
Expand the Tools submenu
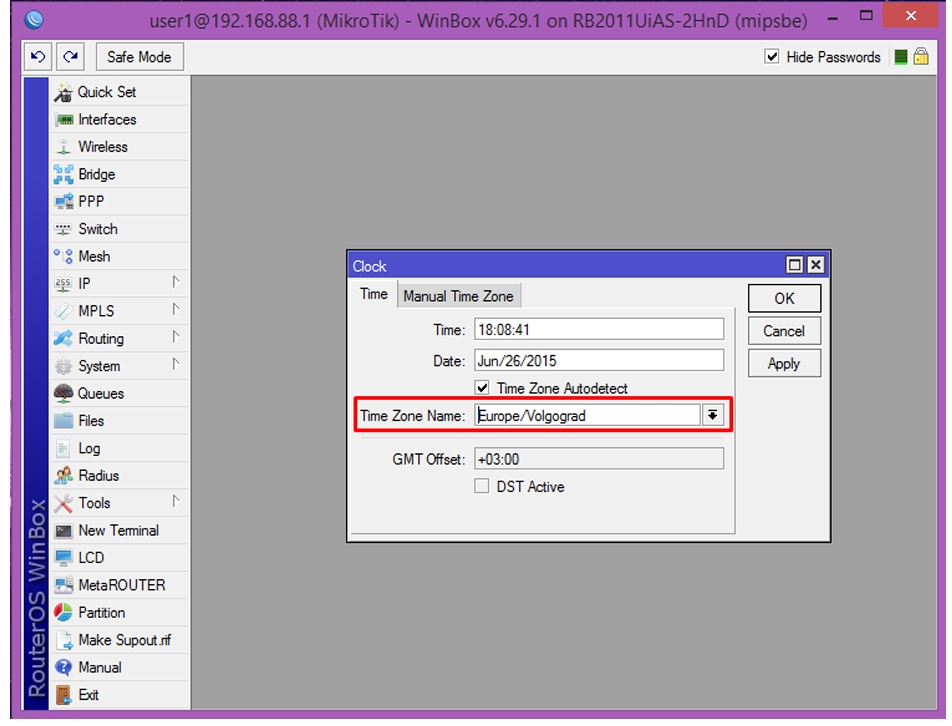(175, 502)
